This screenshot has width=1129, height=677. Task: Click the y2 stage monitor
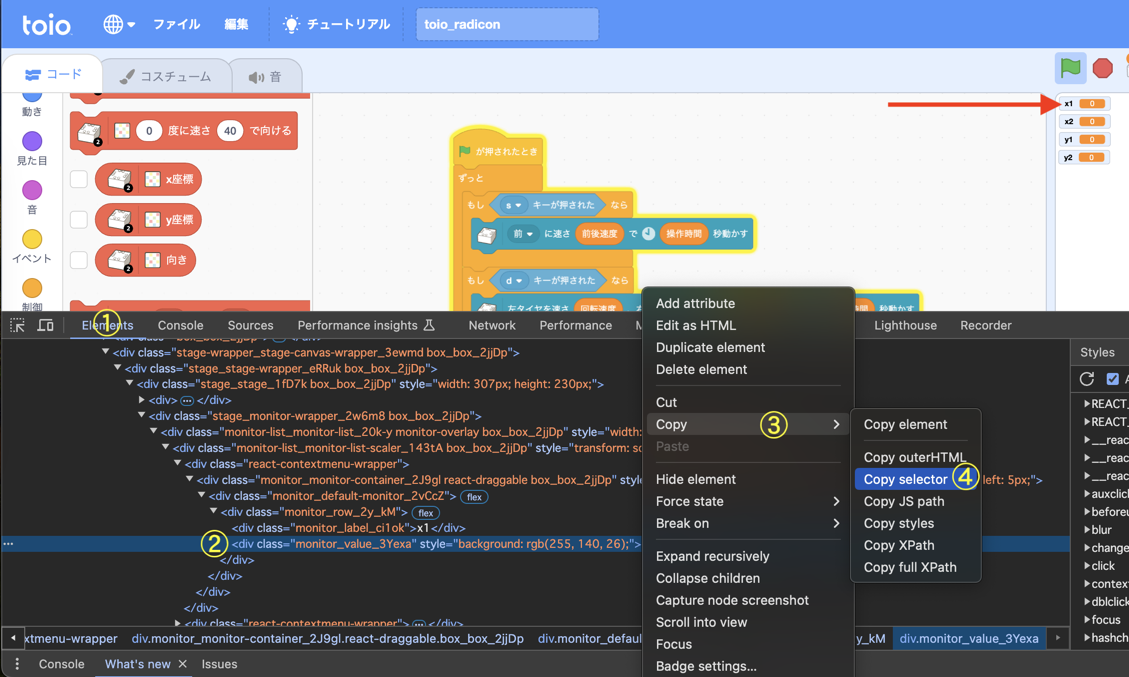click(1084, 158)
